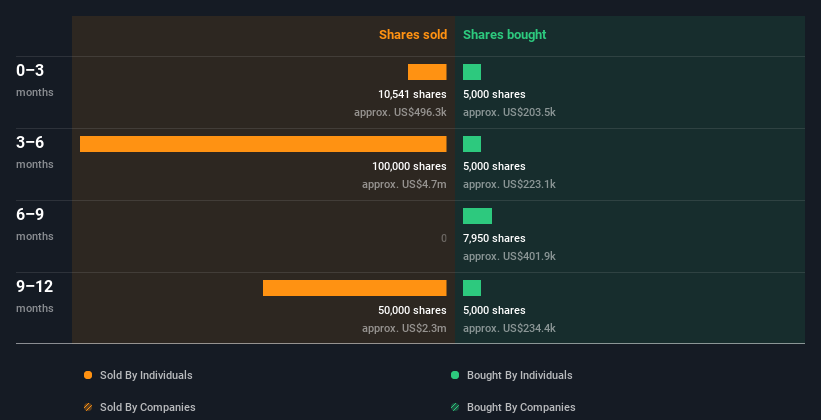Click the striped Bought By Companies legend icon
The height and width of the screenshot is (420, 821).
(x=455, y=407)
